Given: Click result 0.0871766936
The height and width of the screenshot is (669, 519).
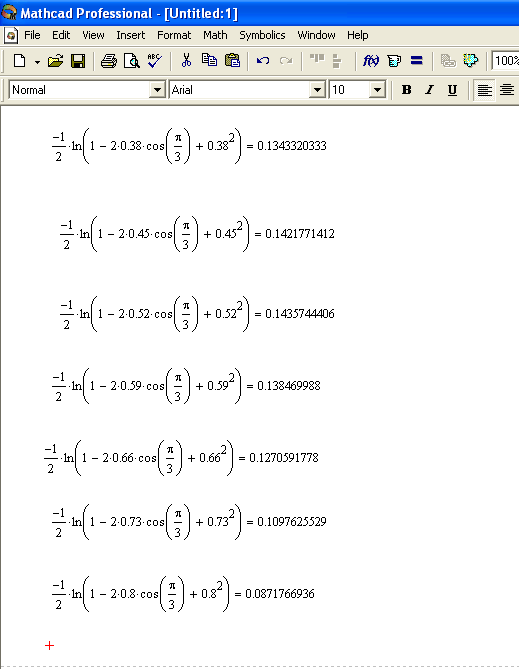Looking at the screenshot, I should (x=280, y=593).
